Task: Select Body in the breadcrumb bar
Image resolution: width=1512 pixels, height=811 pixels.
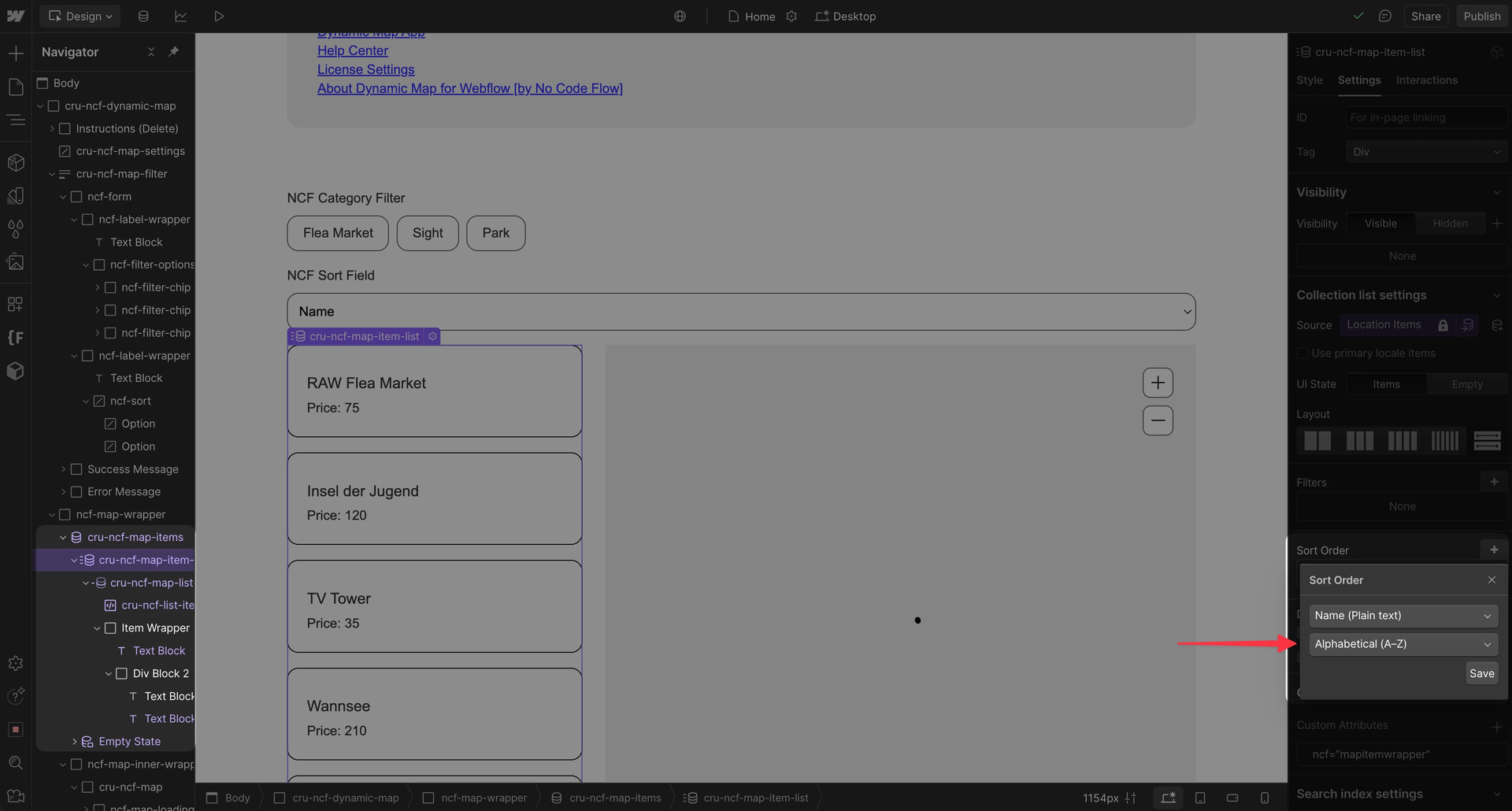Action: tap(229, 798)
